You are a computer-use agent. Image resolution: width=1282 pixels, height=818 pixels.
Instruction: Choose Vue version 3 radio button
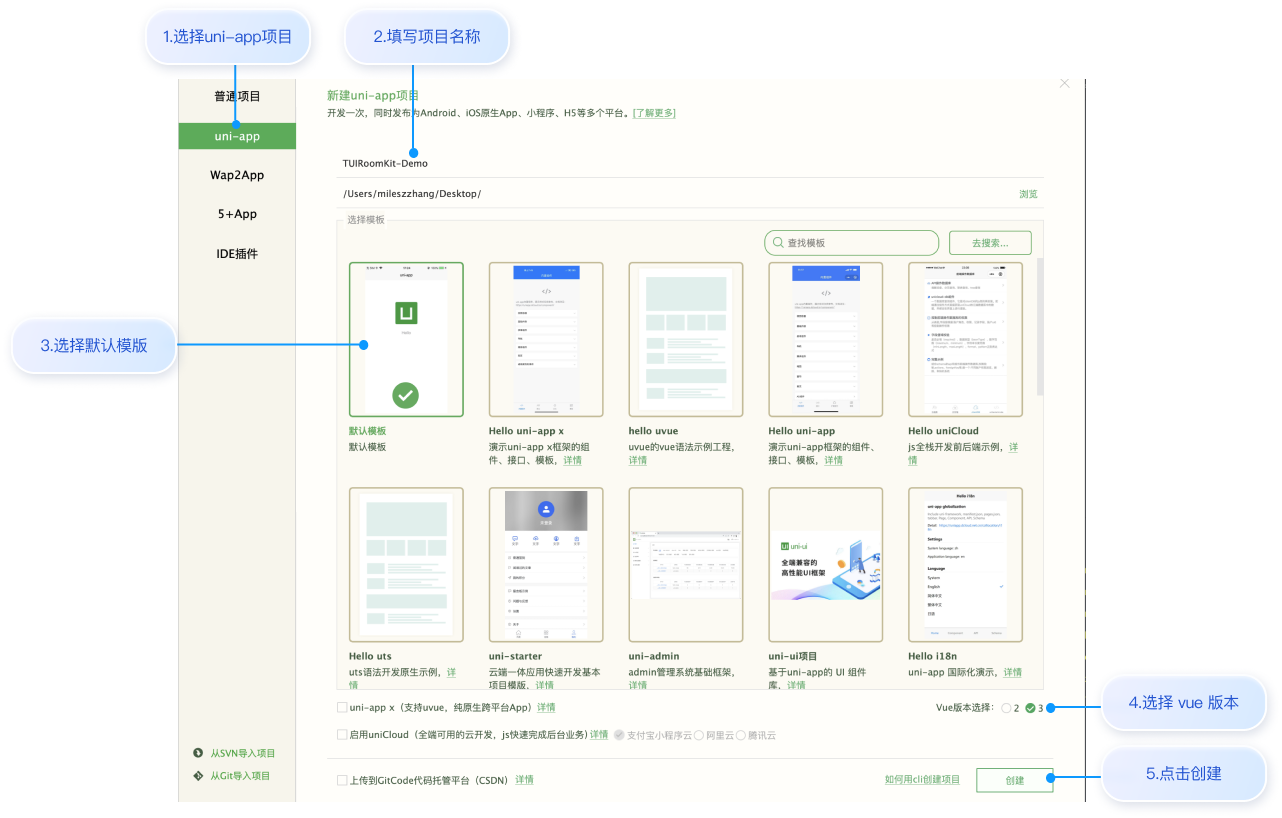1030,708
